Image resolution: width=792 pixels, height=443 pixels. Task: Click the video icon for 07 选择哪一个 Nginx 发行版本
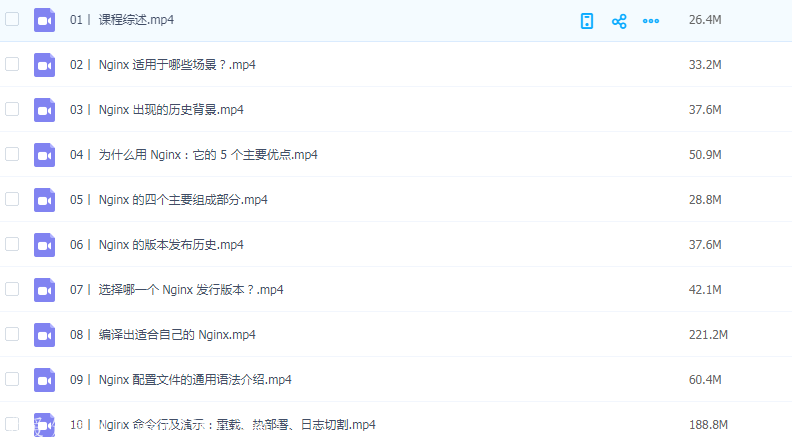click(44, 290)
